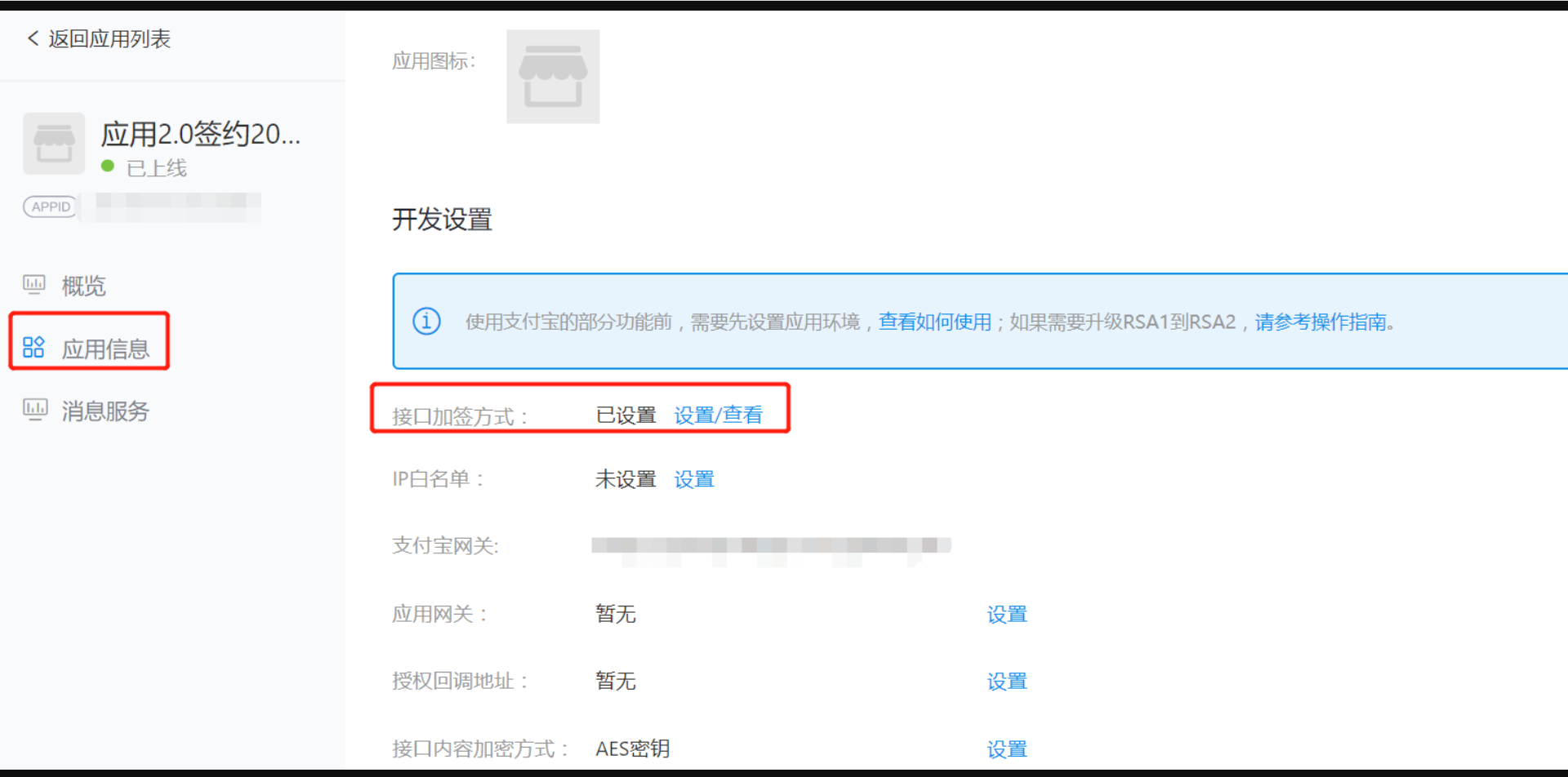The image size is (1568, 777).
Task: Click the green 已上线 status dot
Action: [x=108, y=166]
